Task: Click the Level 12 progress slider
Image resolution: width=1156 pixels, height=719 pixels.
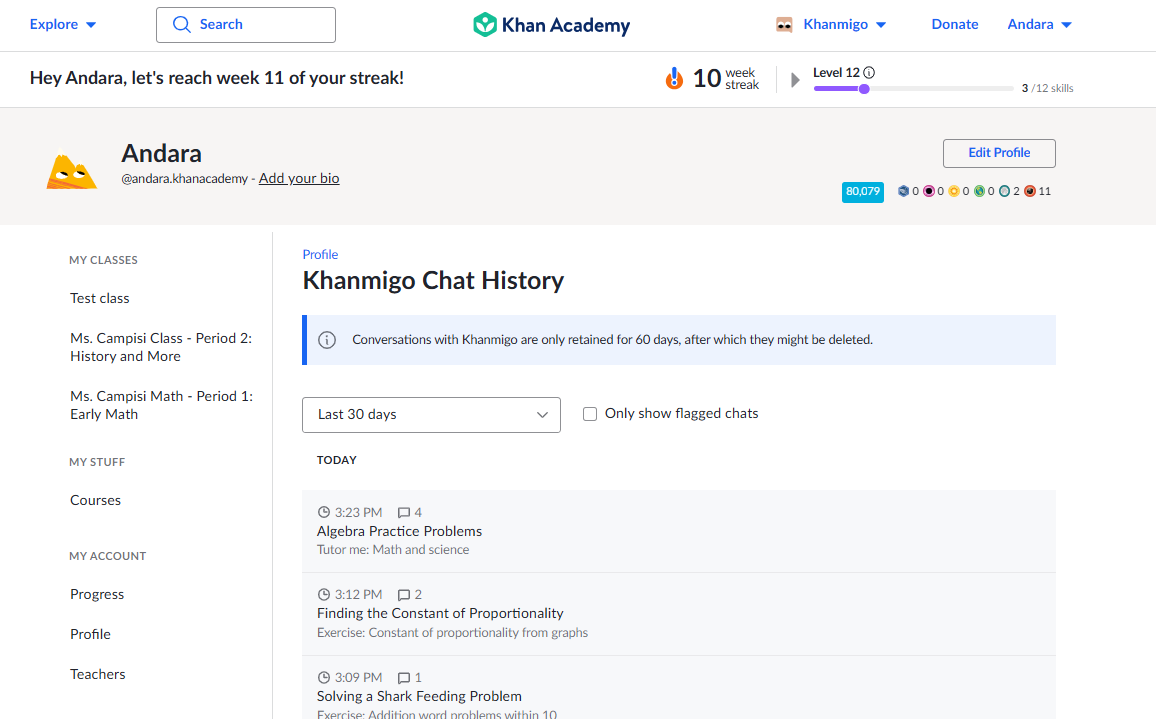Action: pyautogui.click(x=913, y=88)
